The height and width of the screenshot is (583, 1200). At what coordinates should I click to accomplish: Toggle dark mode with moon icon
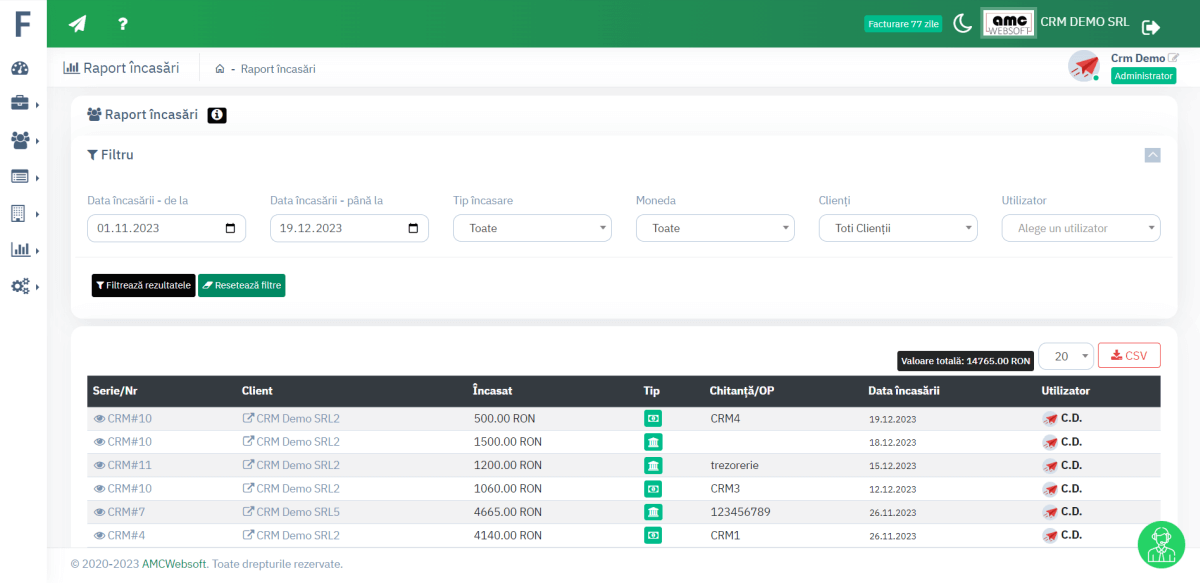click(x=962, y=24)
